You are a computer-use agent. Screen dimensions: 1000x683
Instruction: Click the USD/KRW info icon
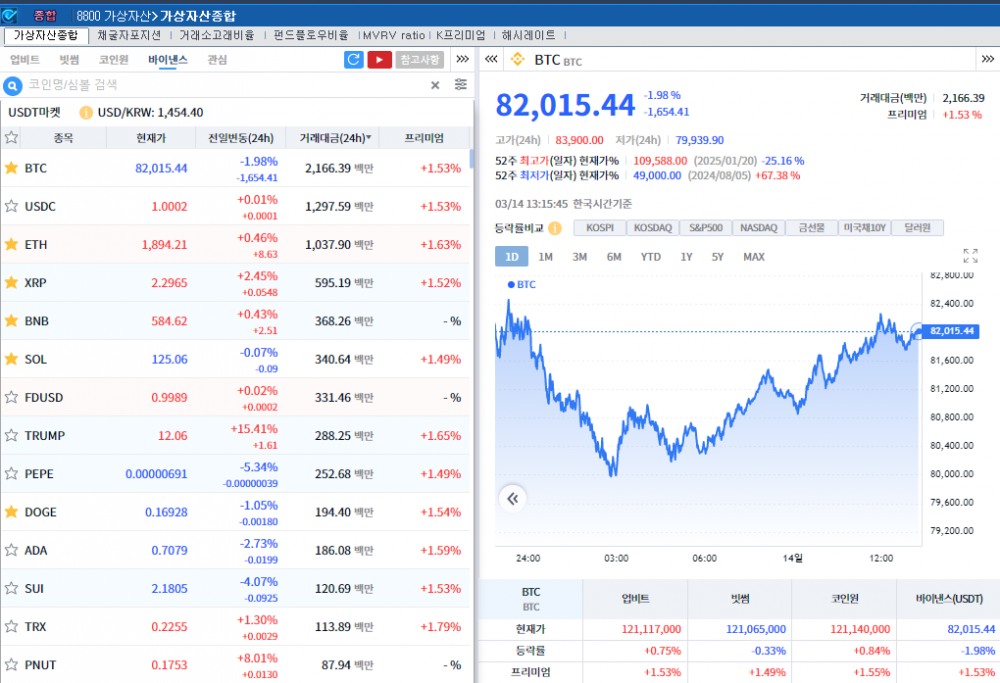[x=86, y=113]
